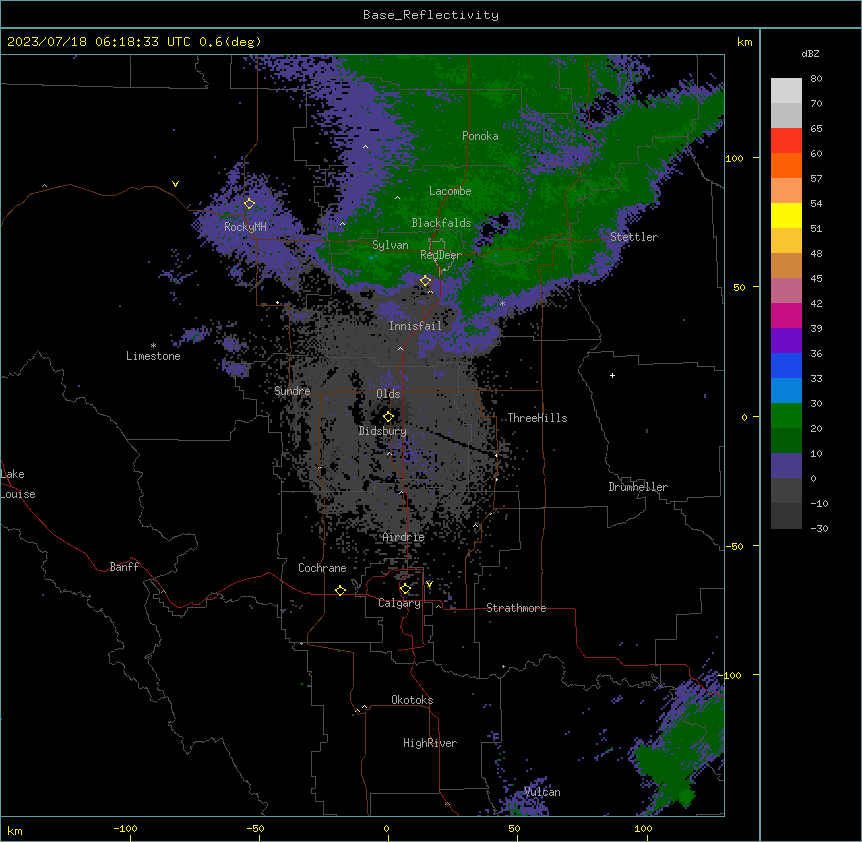
Task: Select the light gray 80 dBZ legend swatch
Action: pyautogui.click(x=786, y=91)
